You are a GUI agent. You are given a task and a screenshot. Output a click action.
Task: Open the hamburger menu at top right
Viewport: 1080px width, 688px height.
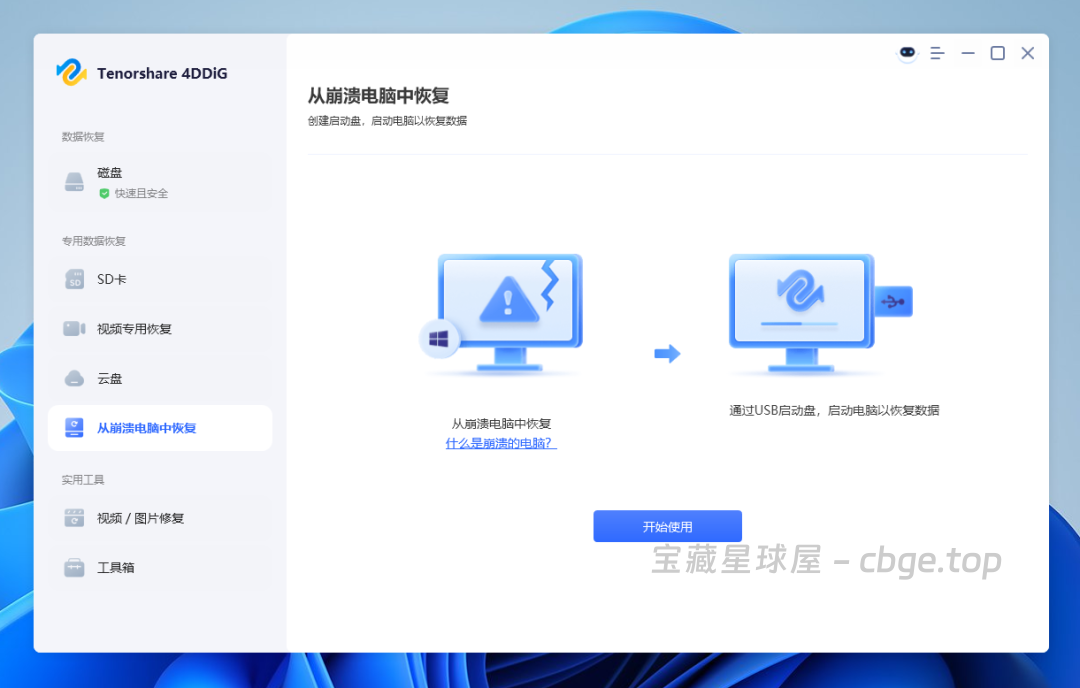(x=937, y=52)
